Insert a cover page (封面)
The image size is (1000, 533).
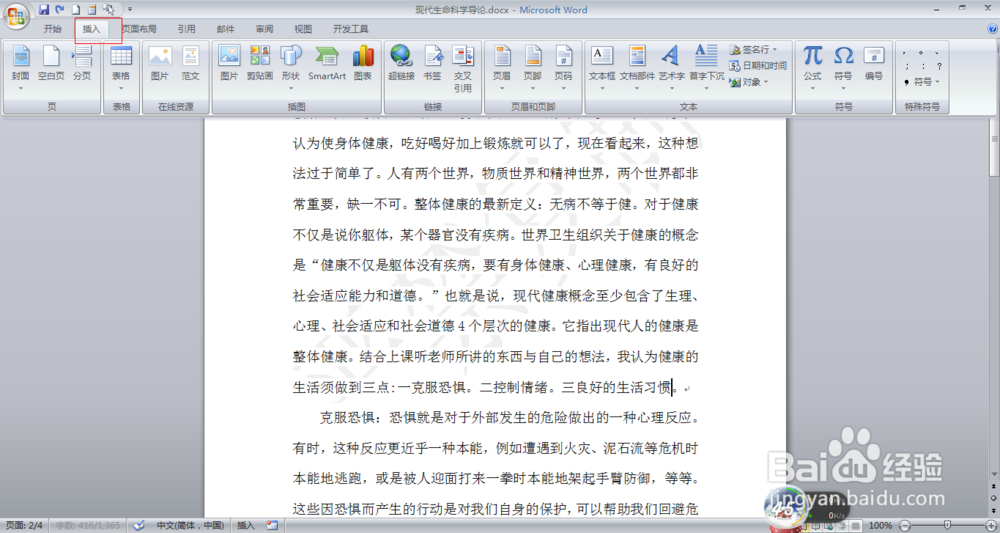[x=20, y=64]
